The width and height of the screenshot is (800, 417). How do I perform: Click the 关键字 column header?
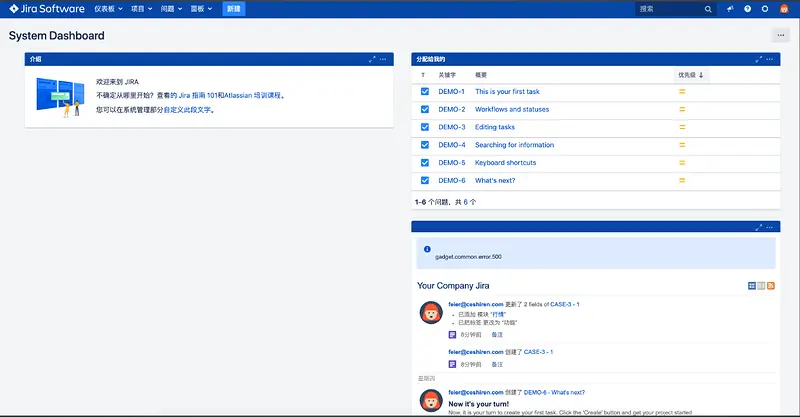tap(447, 75)
